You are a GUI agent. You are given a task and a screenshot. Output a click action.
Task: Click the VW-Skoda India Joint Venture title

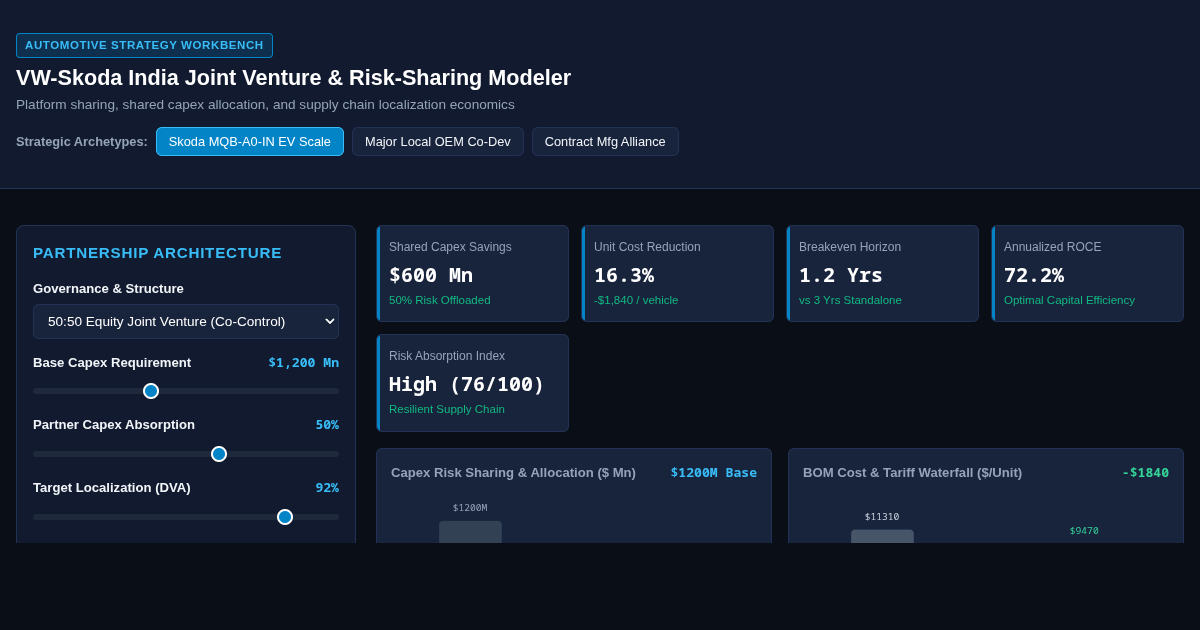(293, 78)
